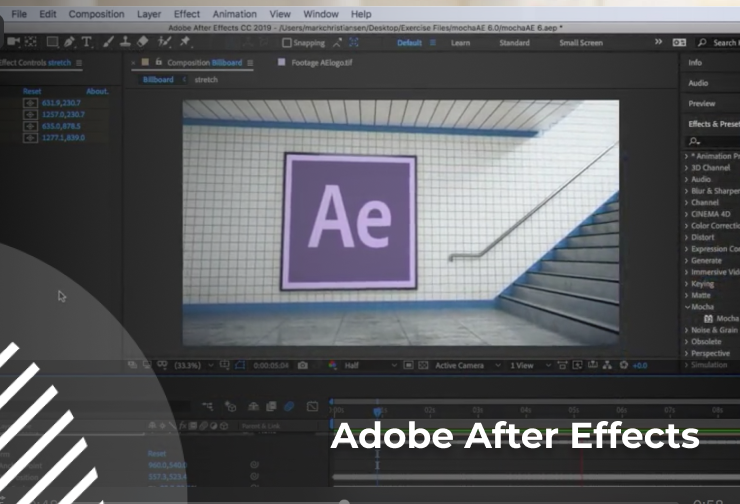Open the Animation menu
The width and height of the screenshot is (740, 504).
[234, 14]
